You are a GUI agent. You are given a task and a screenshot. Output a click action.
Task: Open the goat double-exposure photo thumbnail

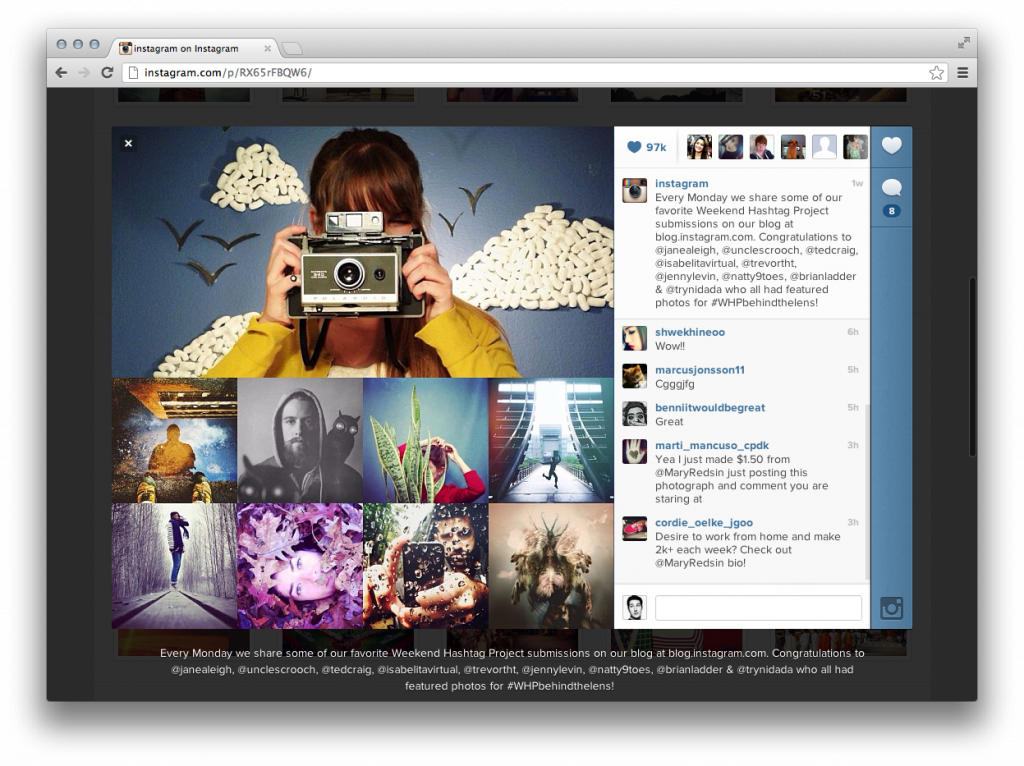pos(549,565)
